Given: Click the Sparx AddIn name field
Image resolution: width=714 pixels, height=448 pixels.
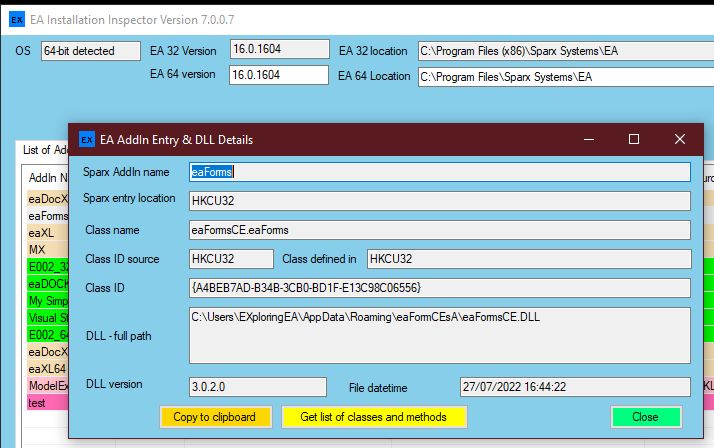Looking at the screenshot, I should [439, 172].
